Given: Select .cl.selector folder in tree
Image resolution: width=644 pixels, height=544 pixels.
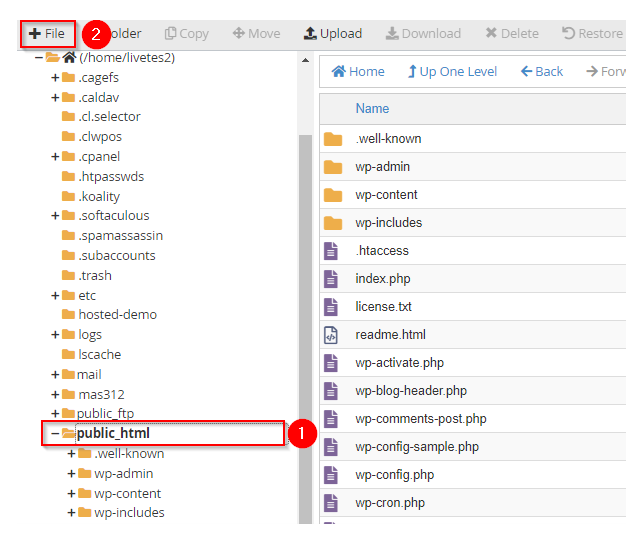Looking at the screenshot, I should [x=101, y=117].
